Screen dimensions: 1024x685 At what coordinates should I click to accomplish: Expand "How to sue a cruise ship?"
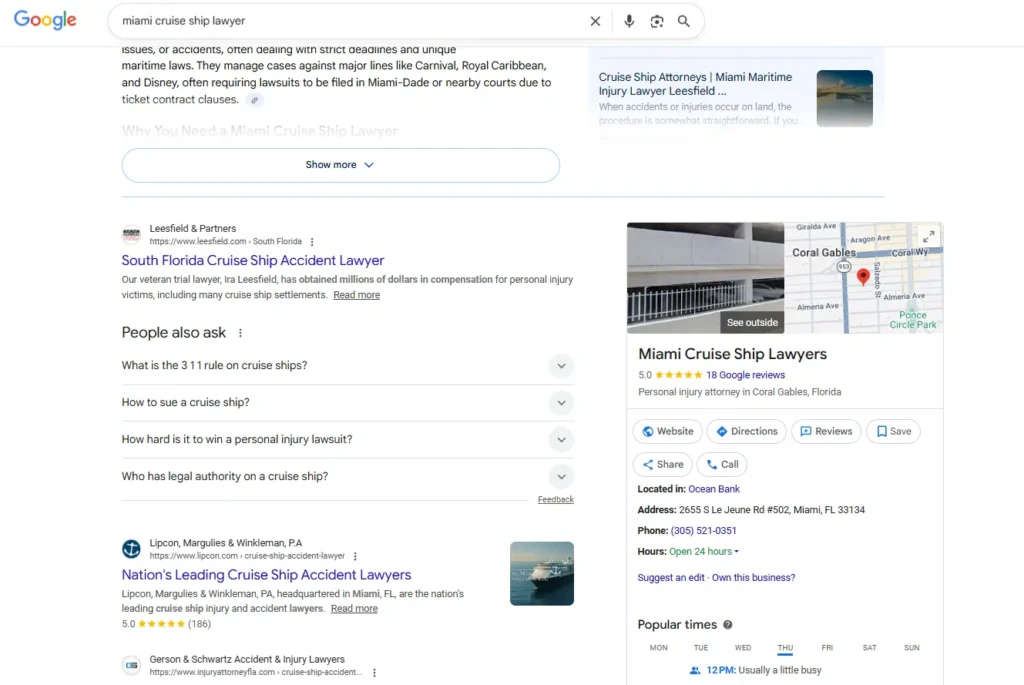(x=561, y=403)
